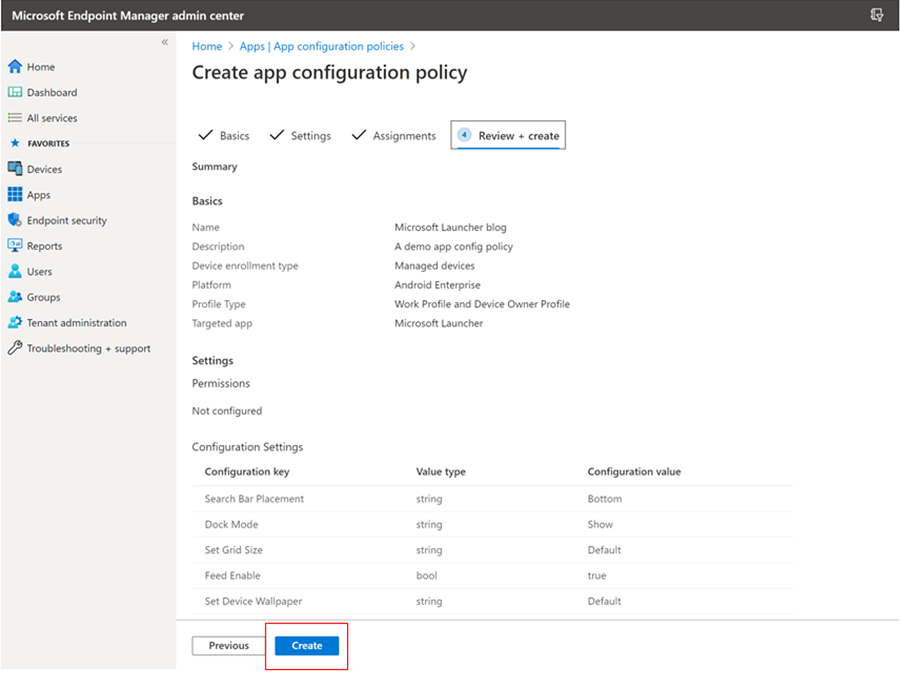Select the Review + create tab
This screenshot has width=900, height=673.
tap(508, 135)
